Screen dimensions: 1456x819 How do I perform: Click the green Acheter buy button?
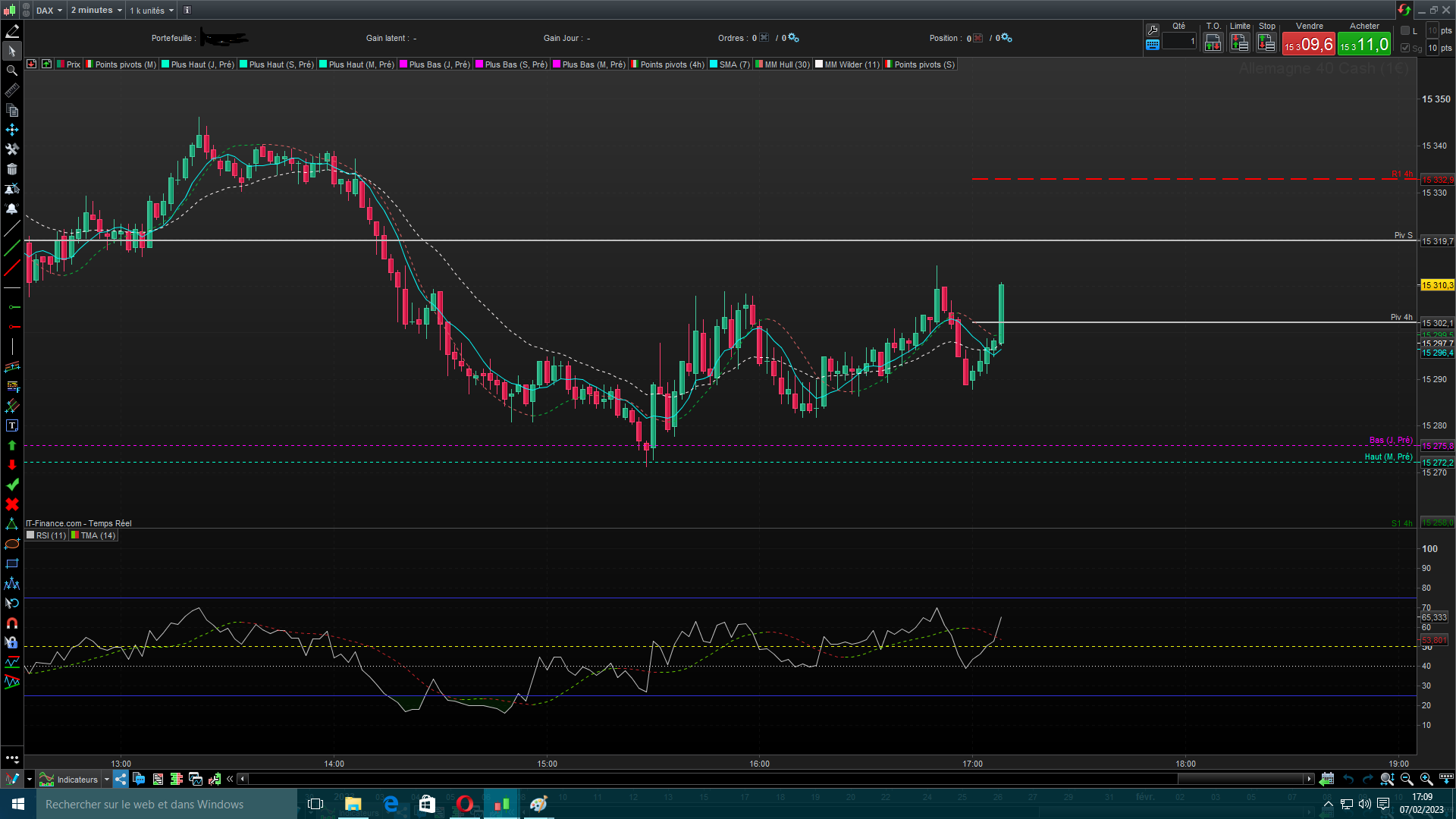point(1364,44)
